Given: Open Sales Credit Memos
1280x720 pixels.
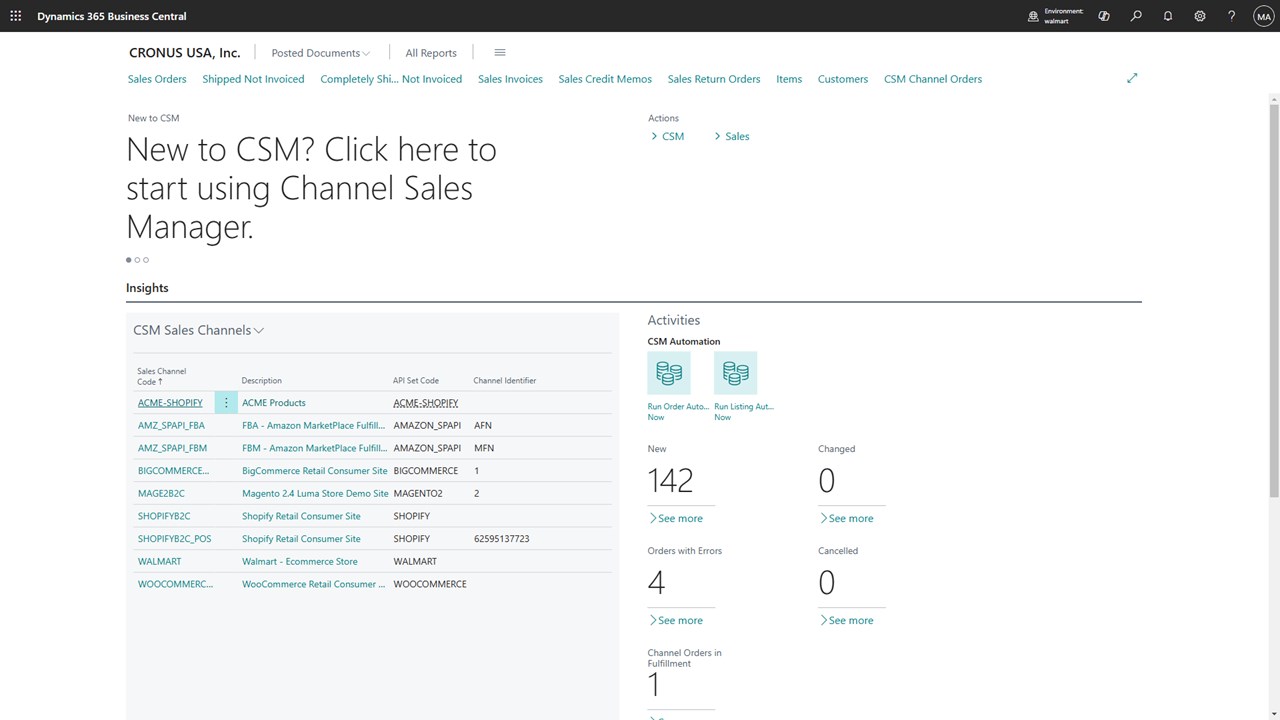Looking at the screenshot, I should tap(605, 79).
